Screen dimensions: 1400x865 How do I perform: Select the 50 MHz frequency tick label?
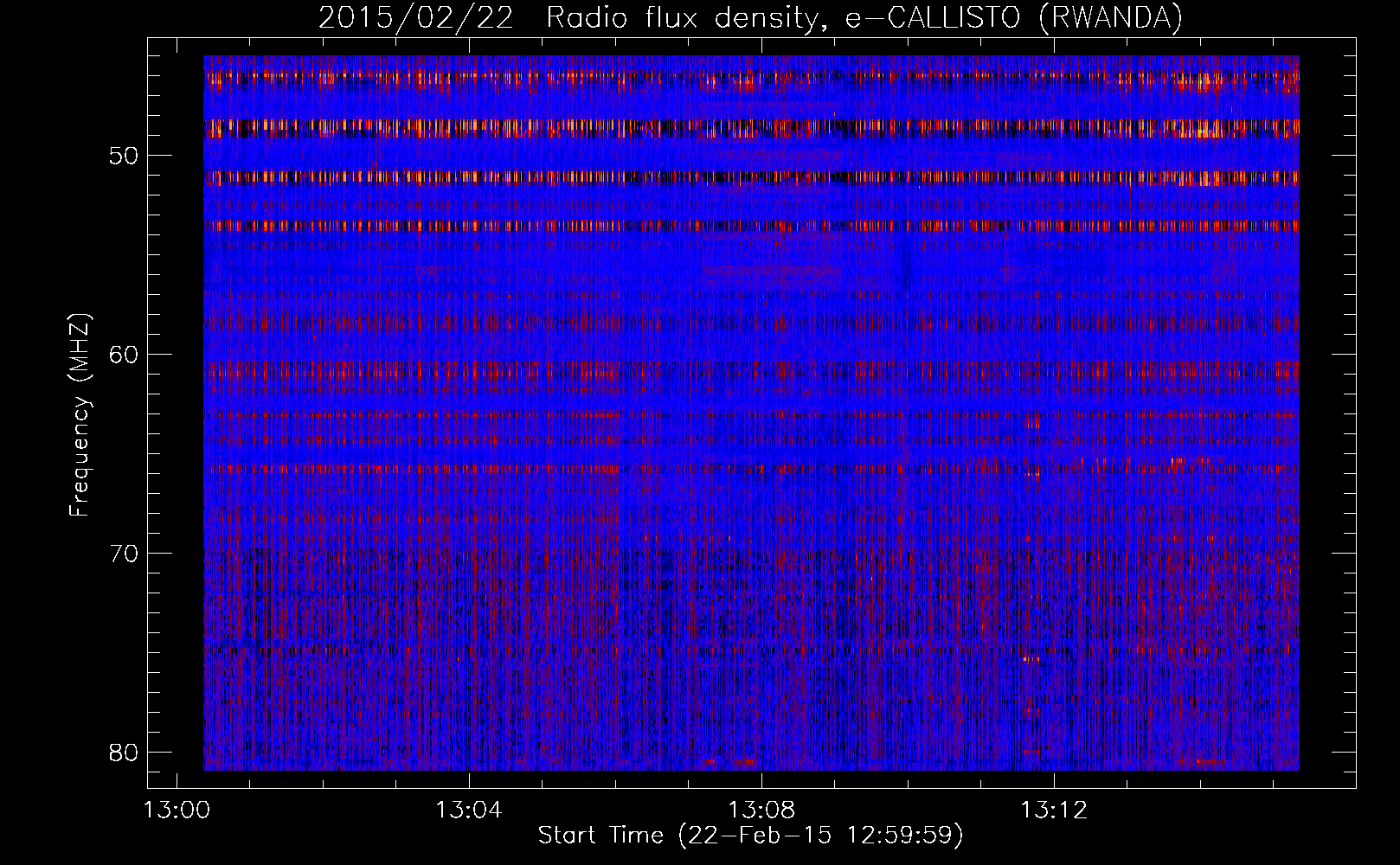pyautogui.click(x=125, y=156)
